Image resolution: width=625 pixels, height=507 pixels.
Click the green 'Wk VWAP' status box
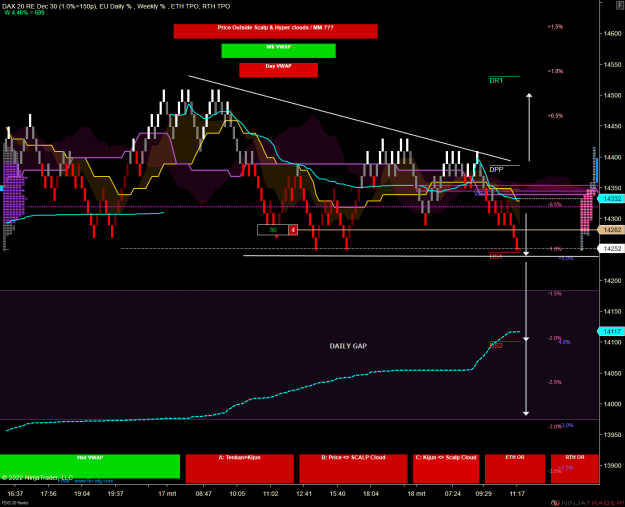[279, 51]
